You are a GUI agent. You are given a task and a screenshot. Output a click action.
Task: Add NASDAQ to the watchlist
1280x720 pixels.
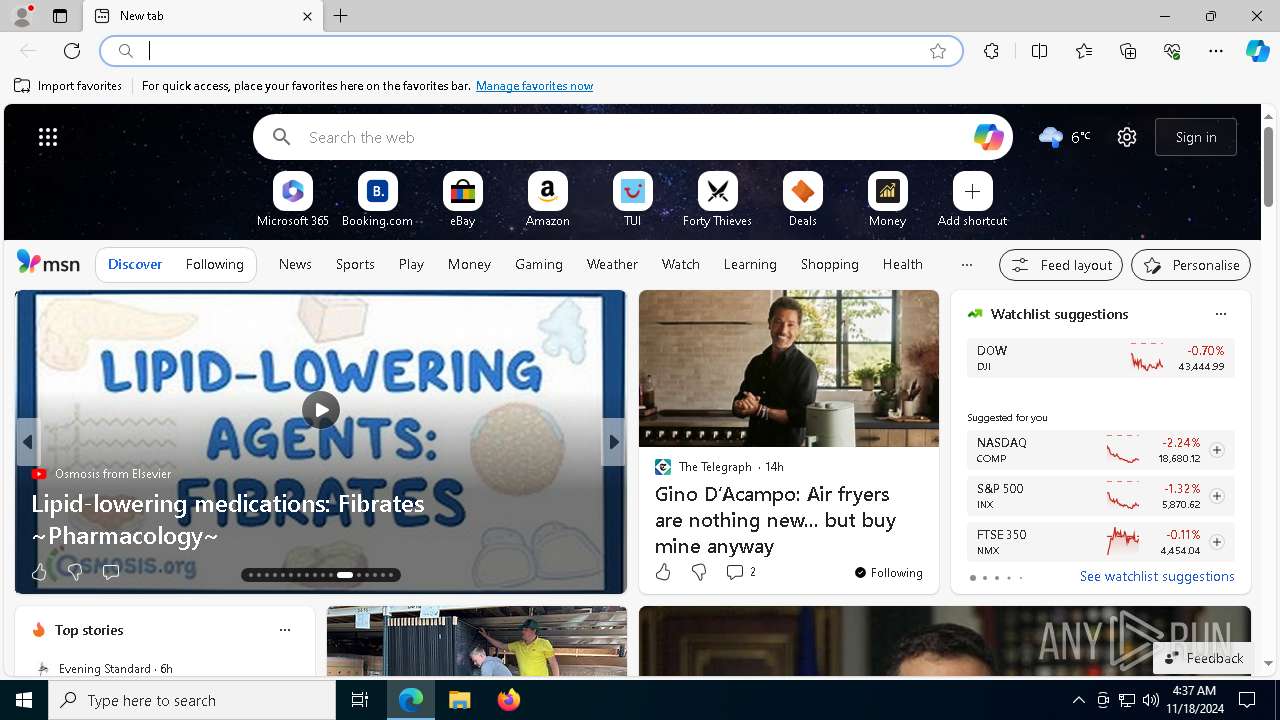pos(1216,450)
